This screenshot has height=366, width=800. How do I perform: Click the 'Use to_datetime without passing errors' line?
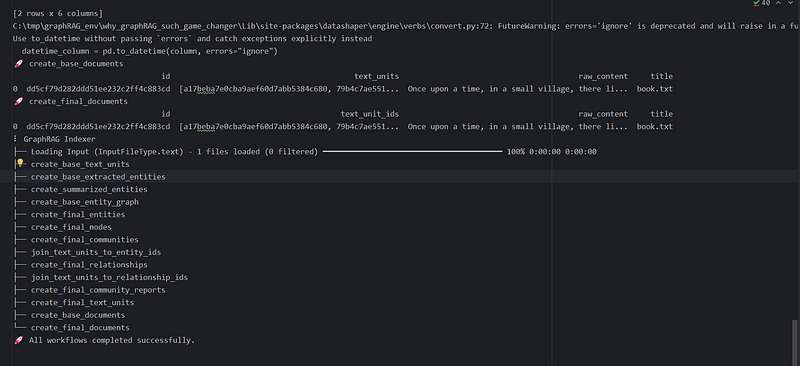tap(192, 39)
